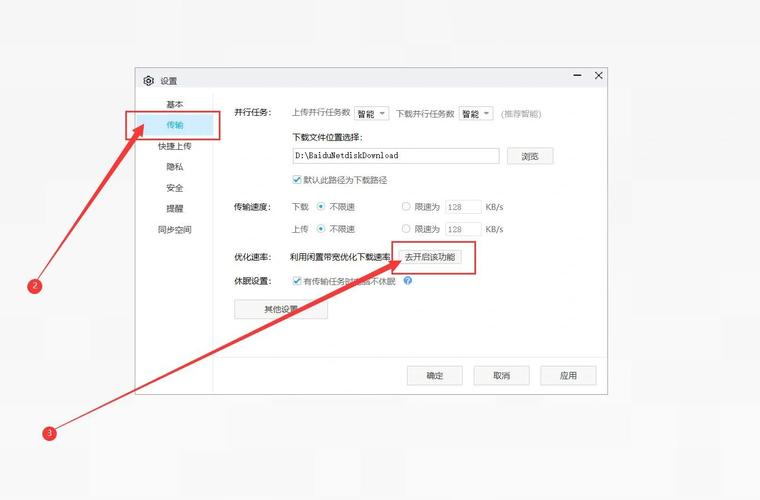Switch to the 提醒 tab

coord(174,208)
